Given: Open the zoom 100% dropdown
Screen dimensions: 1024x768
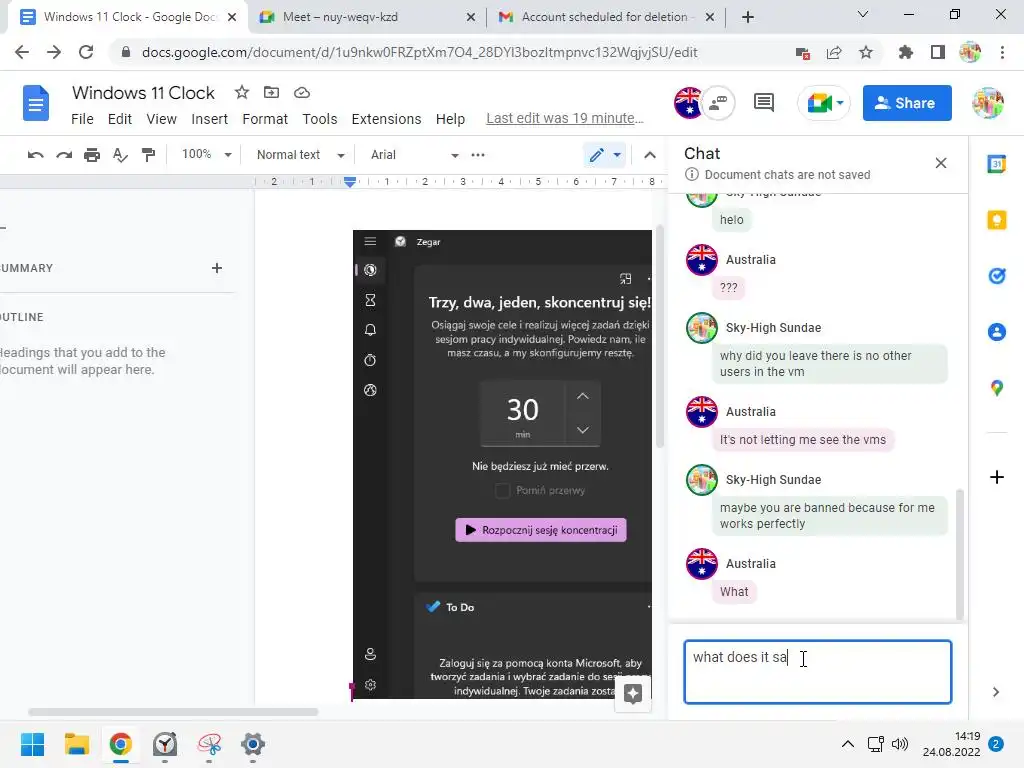Looking at the screenshot, I should (x=206, y=155).
